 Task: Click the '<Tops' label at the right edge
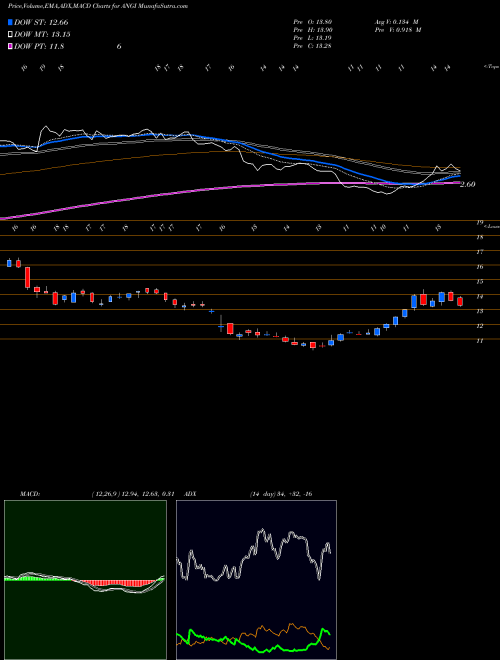pos(491,67)
